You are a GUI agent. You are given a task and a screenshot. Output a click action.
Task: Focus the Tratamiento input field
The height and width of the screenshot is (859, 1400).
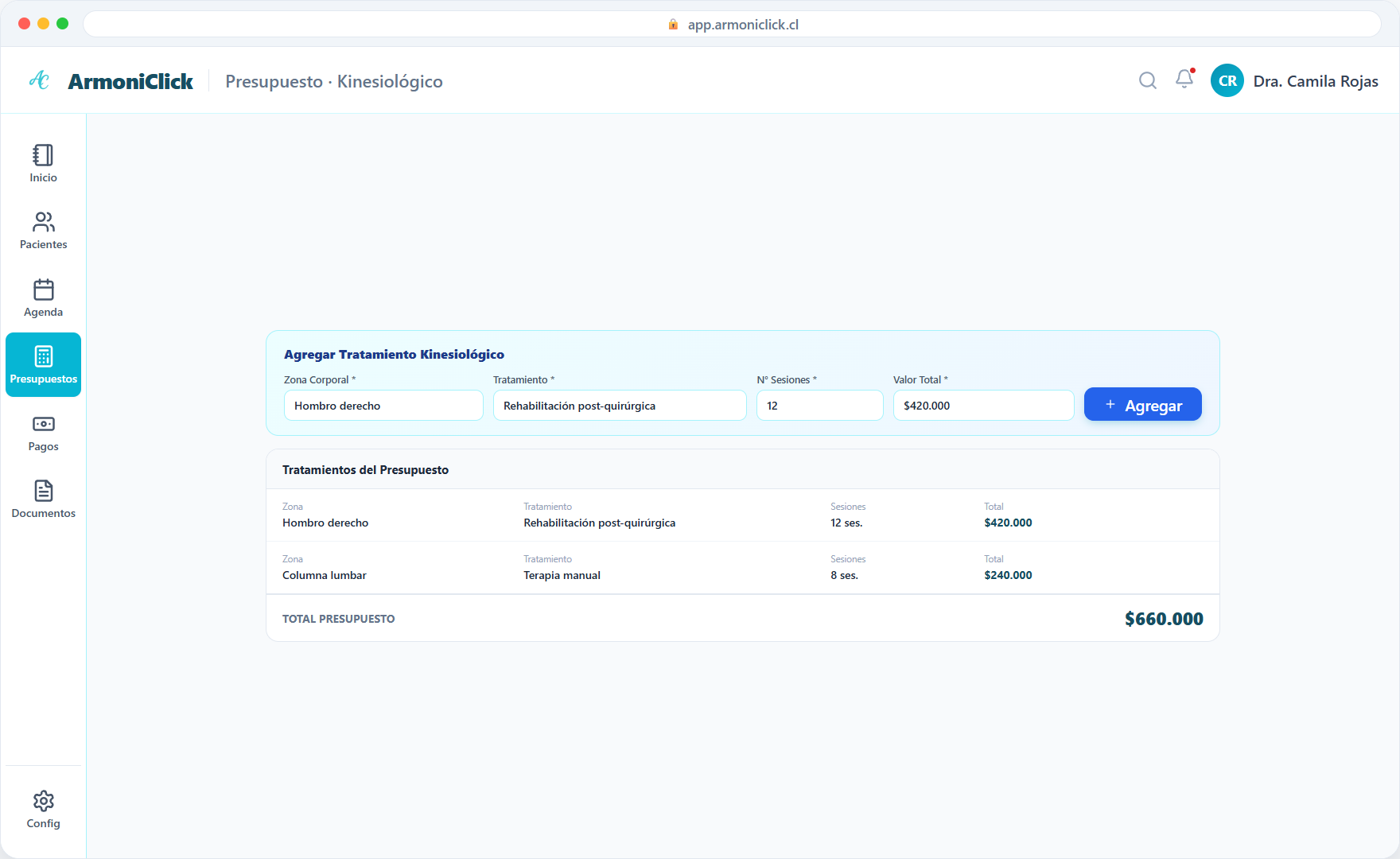coord(620,406)
